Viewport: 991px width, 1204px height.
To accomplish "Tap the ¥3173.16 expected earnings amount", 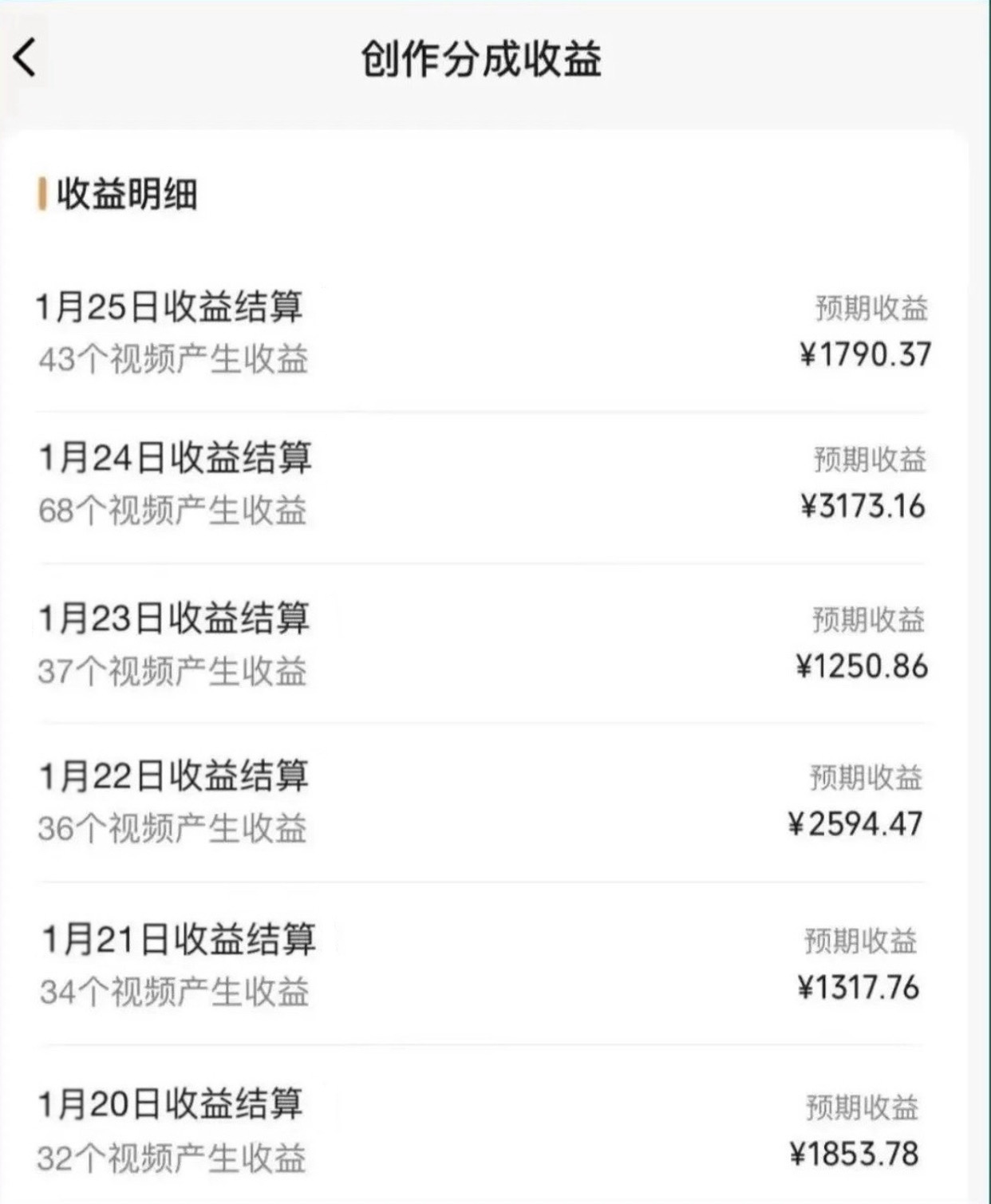I will (863, 507).
